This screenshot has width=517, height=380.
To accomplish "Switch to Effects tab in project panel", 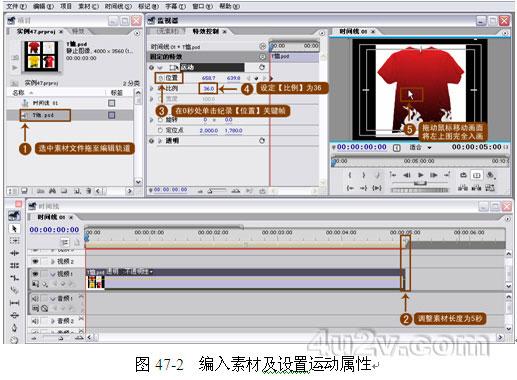I will click(78, 31).
